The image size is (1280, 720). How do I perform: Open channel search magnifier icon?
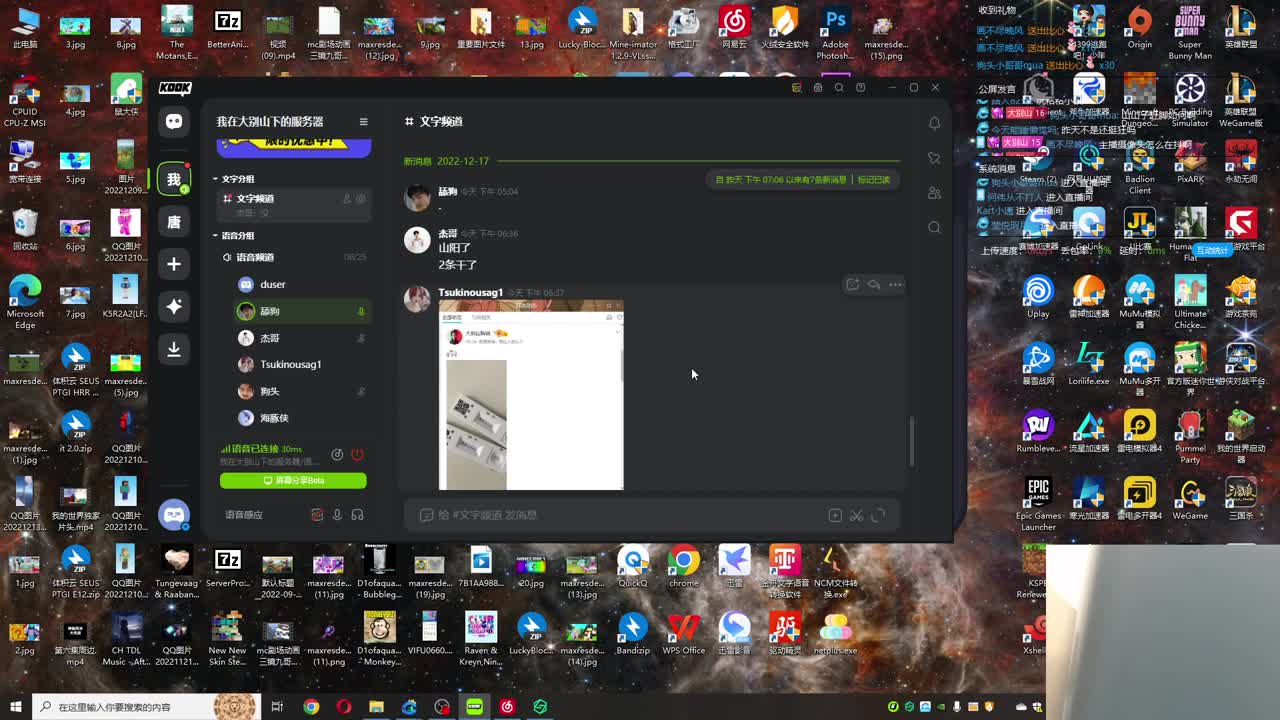pyautogui.click(x=934, y=227)
